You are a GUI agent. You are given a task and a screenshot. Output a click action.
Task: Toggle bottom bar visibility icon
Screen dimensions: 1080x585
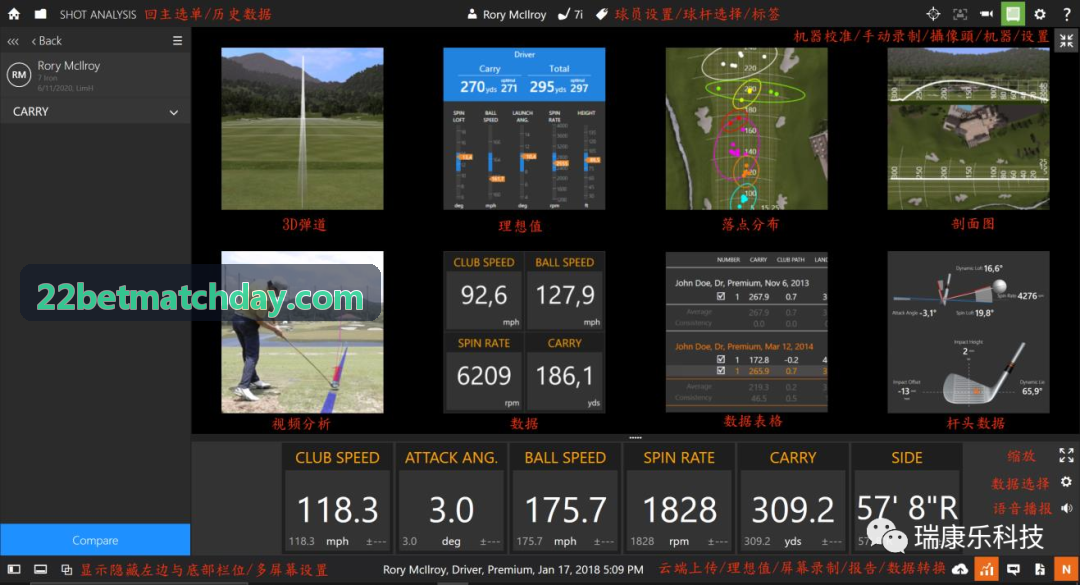click(41, 569)
